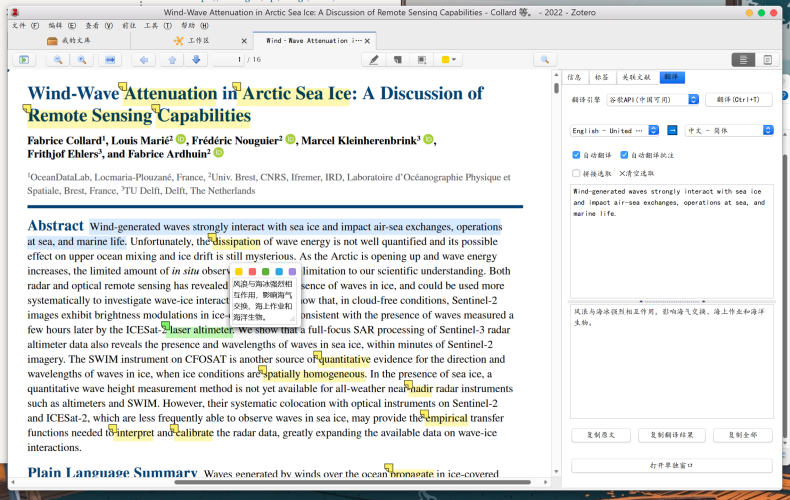
Task: Click the 翻译(Ctrl+T) button
Action: pyautogui.click(x=739, y=100)
